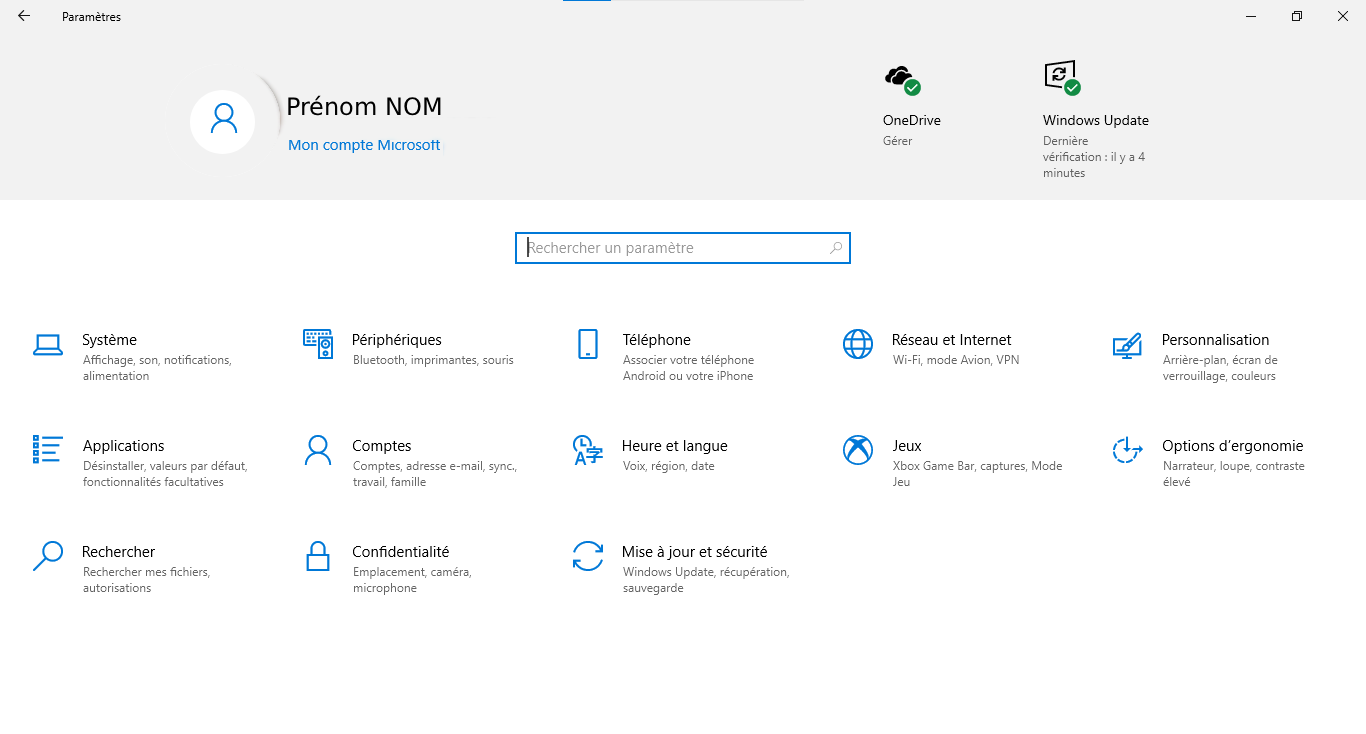This screenshot has width=1366, height=734.
Task: Open the Téléphone phone icon
Action: (x=588, y=344)
